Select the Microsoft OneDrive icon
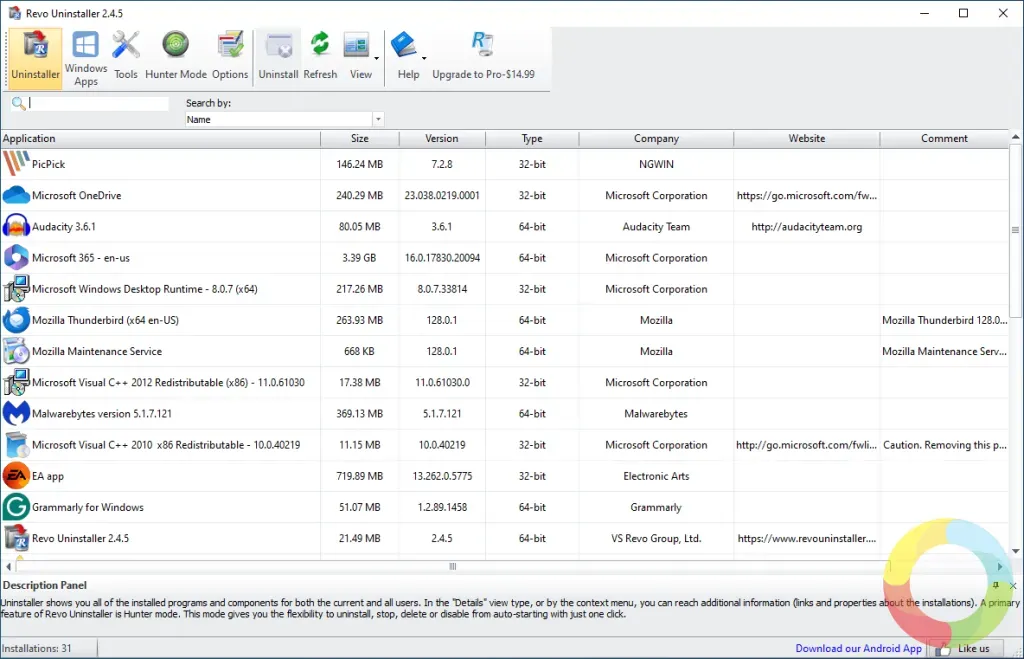The height and width of the screenshot is (659, 1024). (x=16, y=195)
